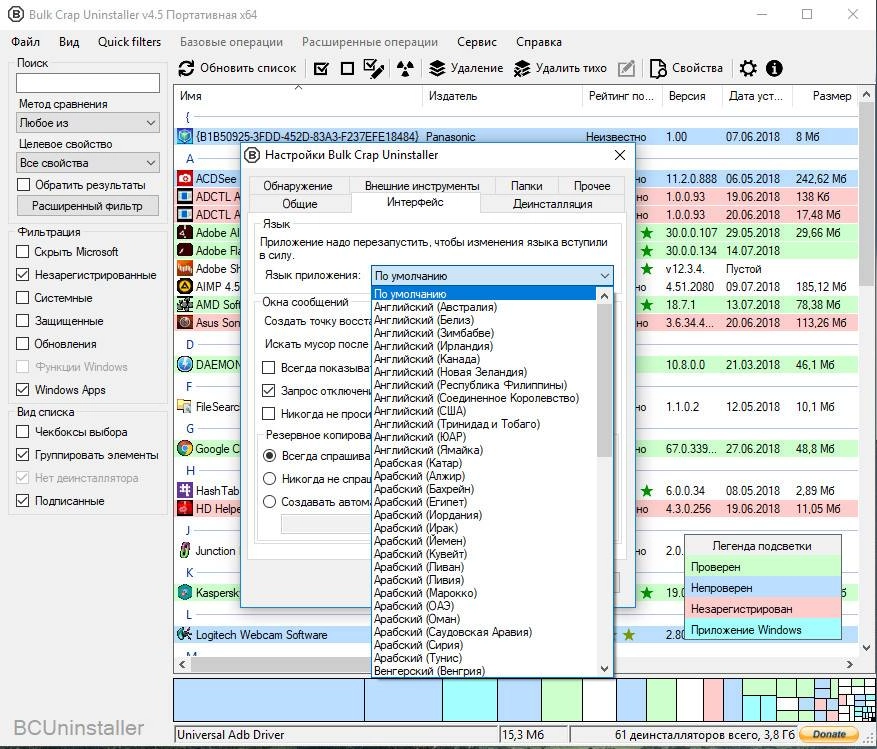Image resolution: width=877 pixels, height=749 pixels.
Task: Choose По умолчанию highlighted option
Action: 484,294
